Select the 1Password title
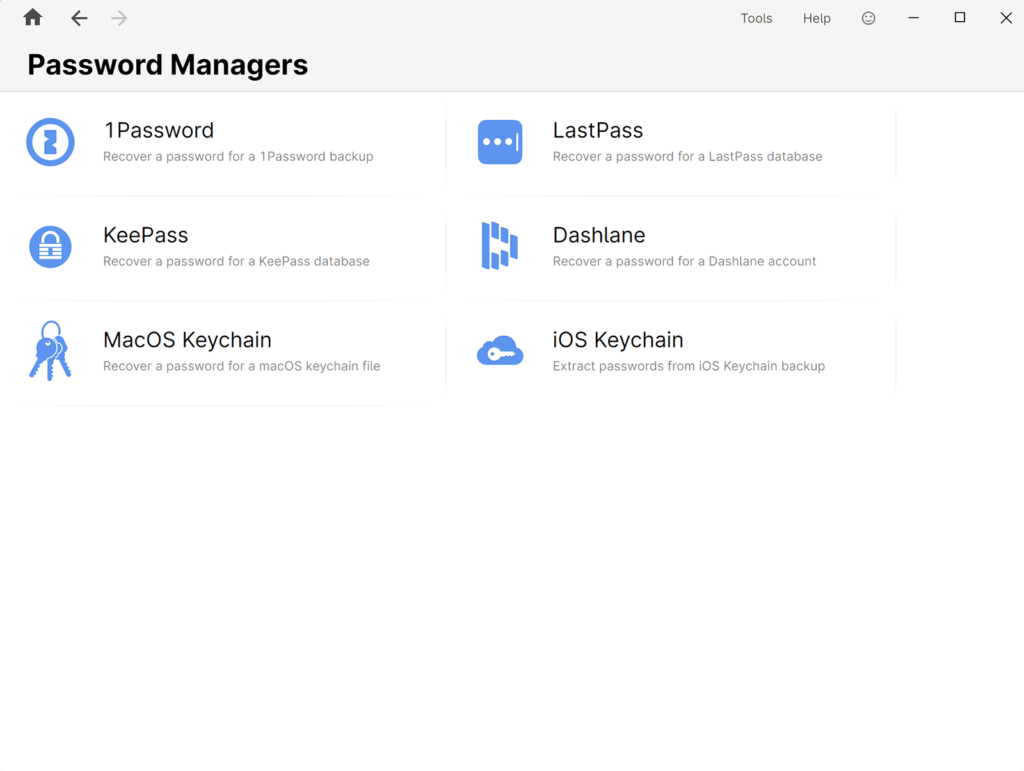Screen dimensions: 1024x771 tap(159, 131)
